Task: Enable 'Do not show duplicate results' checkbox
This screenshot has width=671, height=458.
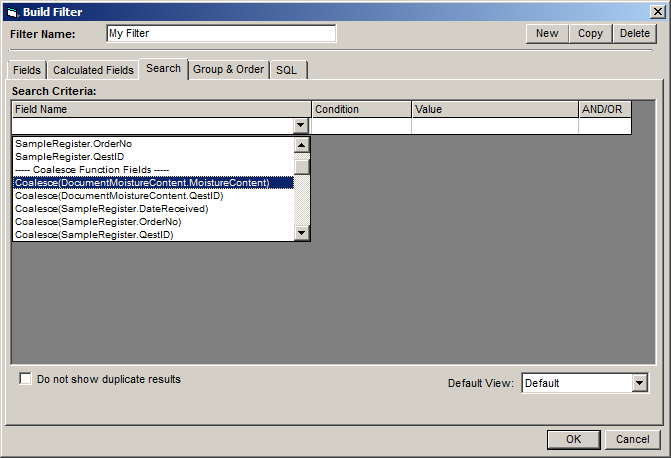Action: tap(26, 380)
